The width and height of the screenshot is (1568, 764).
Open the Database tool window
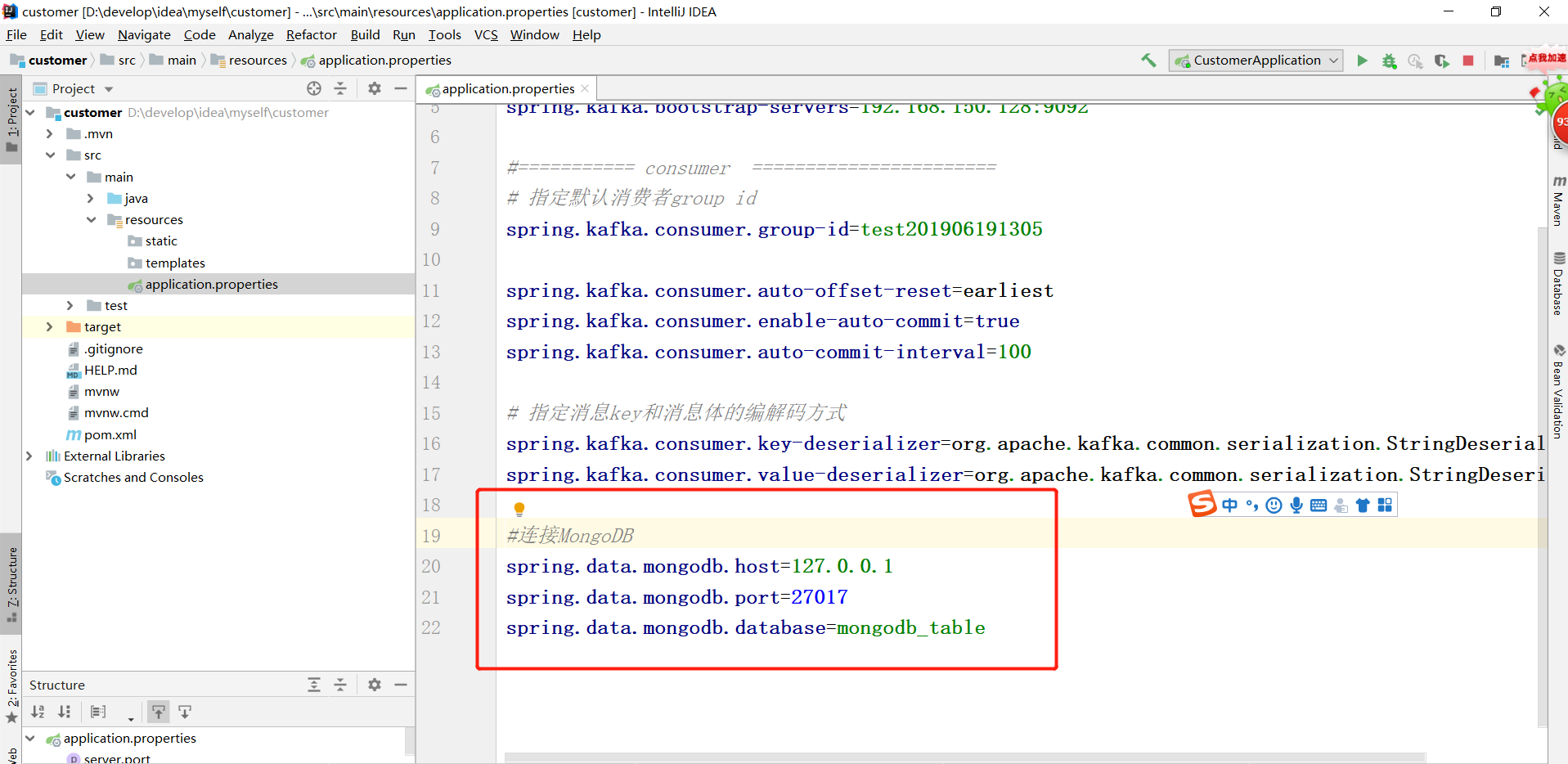point(1558,283)
